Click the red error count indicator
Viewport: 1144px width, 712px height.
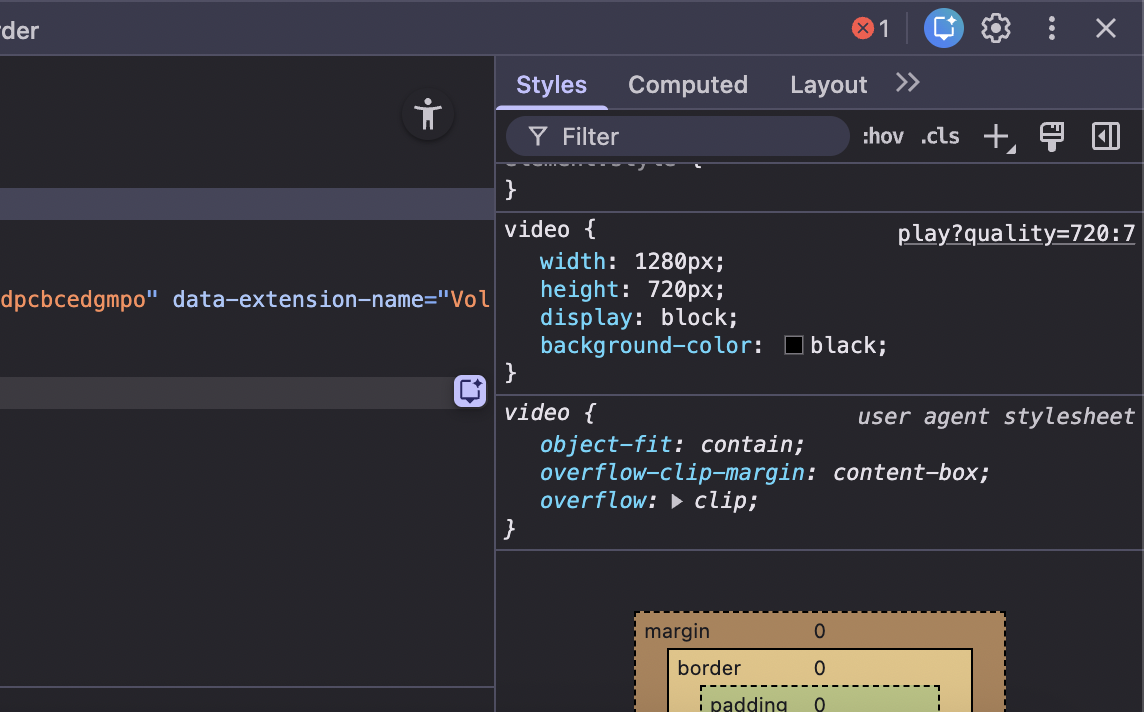(x=869, y=29)
